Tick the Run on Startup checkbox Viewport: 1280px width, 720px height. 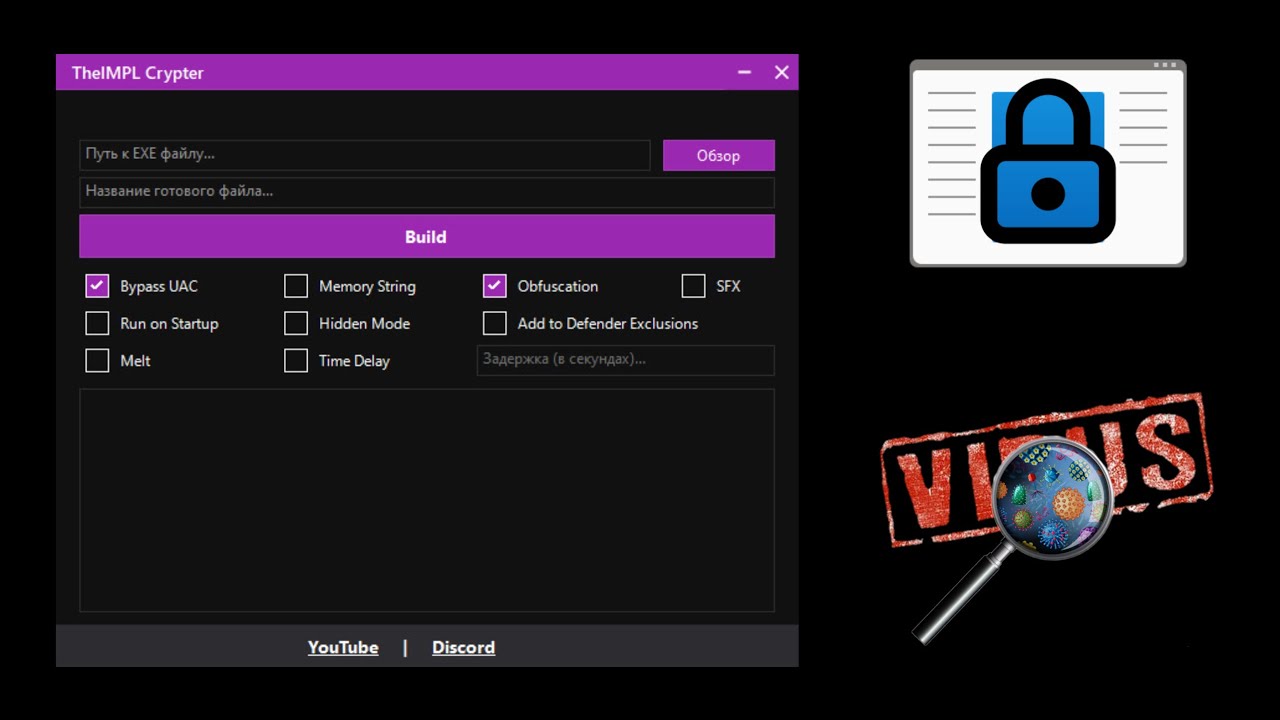click(x=97, y=323)
